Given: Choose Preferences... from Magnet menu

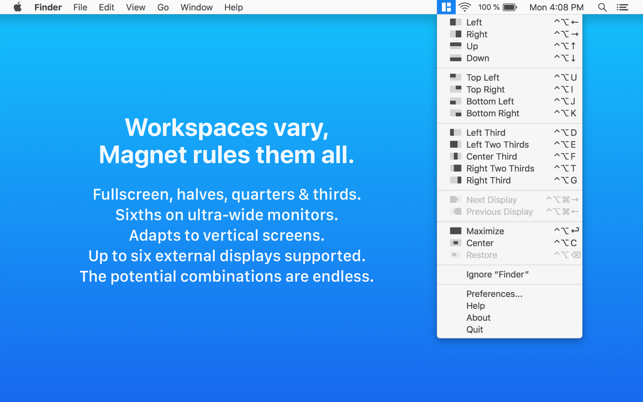Looking at the screenshot, I should pos(494,294).
